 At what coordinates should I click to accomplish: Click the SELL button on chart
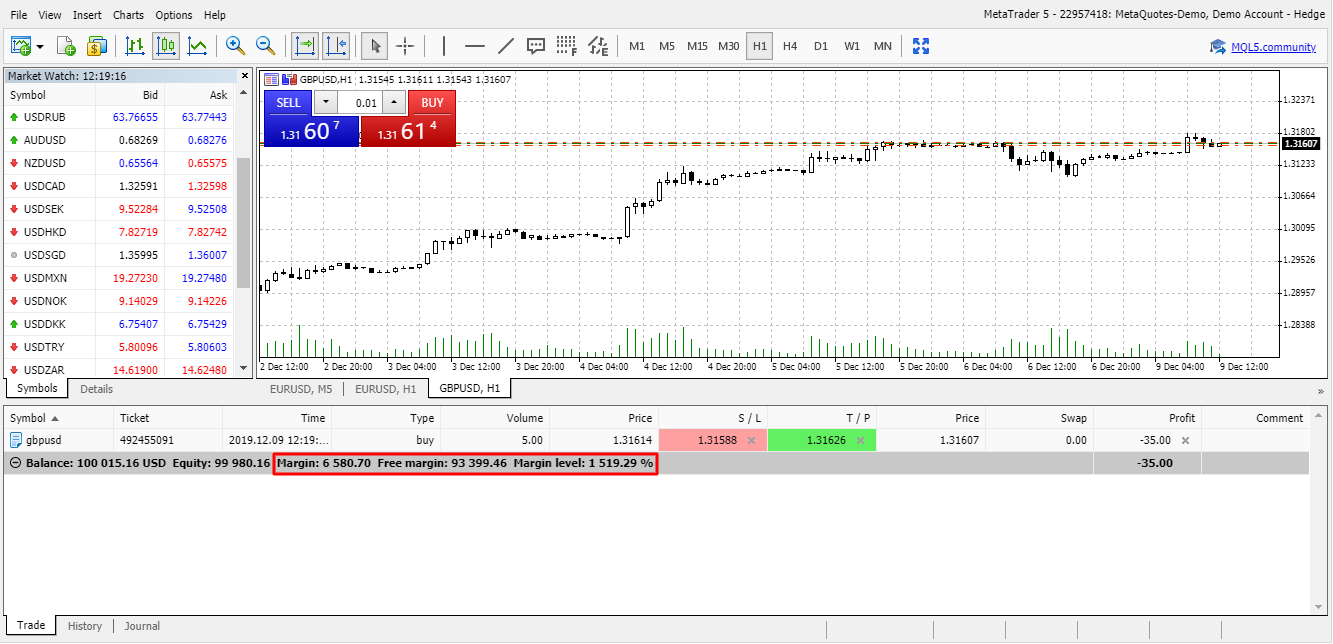point(288,103)
